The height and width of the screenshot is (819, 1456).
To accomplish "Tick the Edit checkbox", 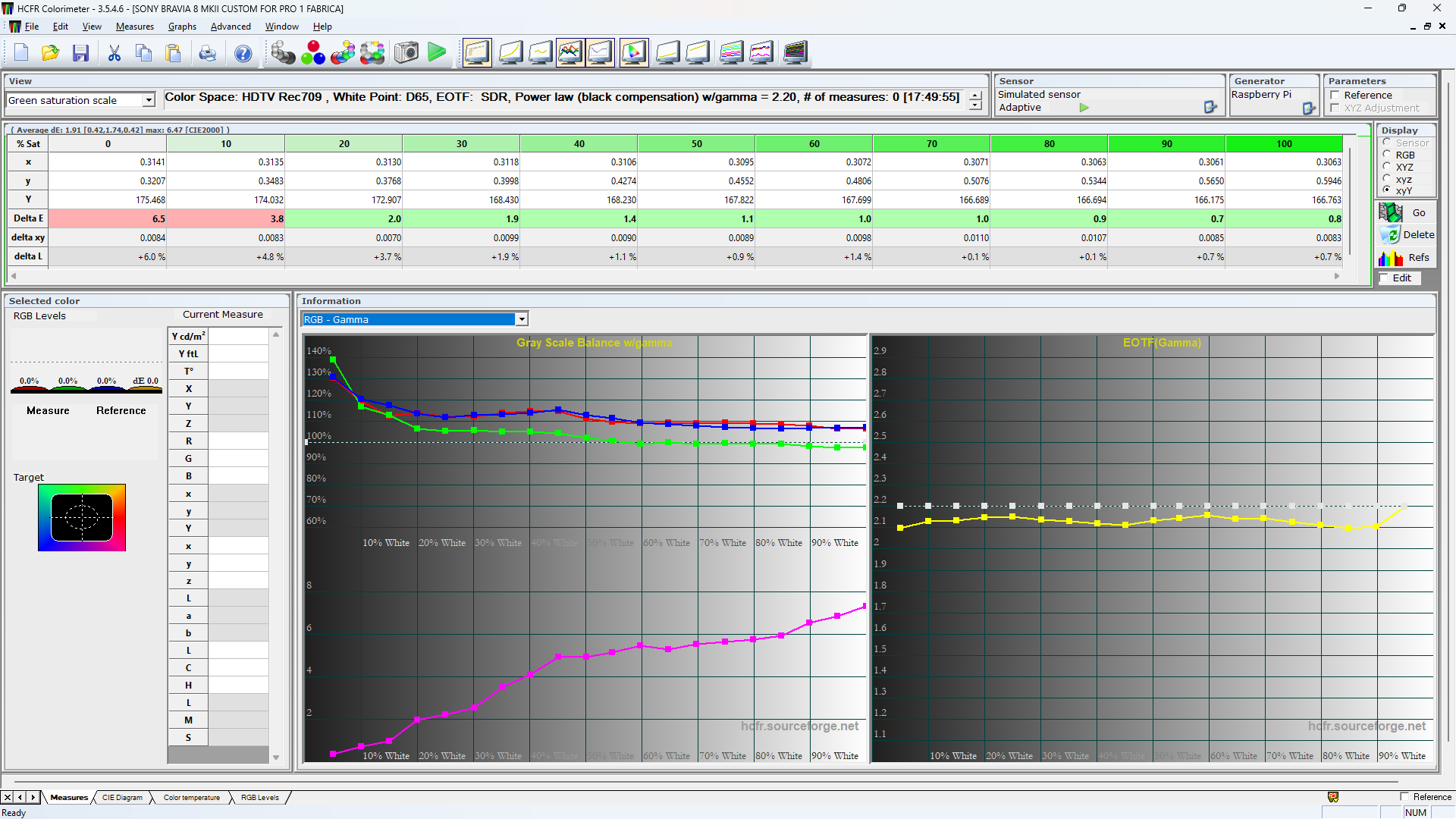I will click(x=1384, y=278).
